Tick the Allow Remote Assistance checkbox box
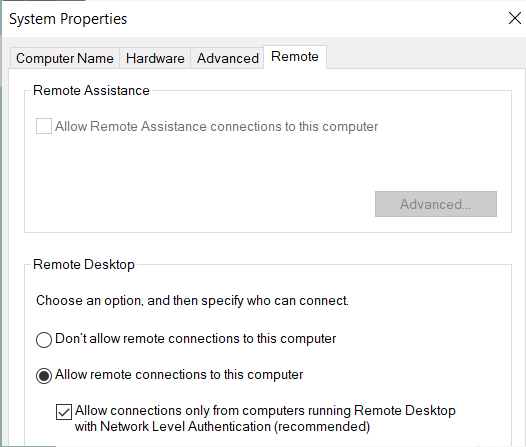The height and width of the screenshot is (447, 526). click(44, 126)
